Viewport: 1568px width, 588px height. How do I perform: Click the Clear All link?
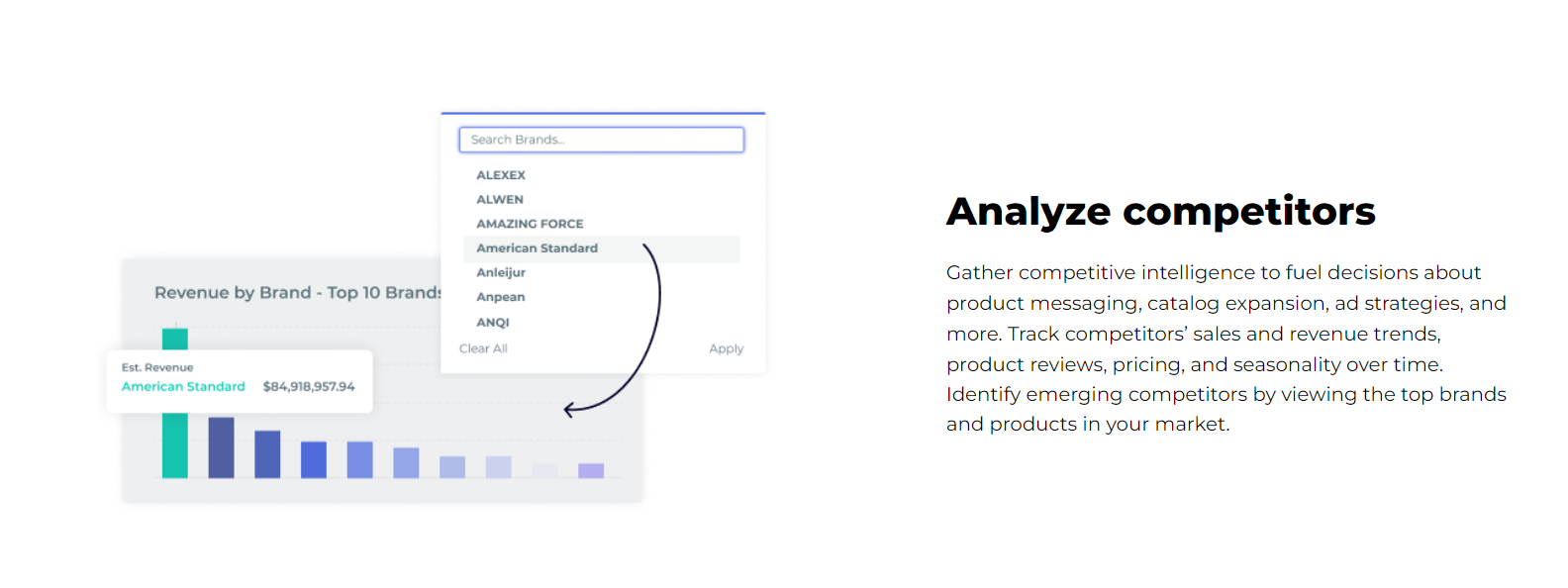(x=483, y=348)
